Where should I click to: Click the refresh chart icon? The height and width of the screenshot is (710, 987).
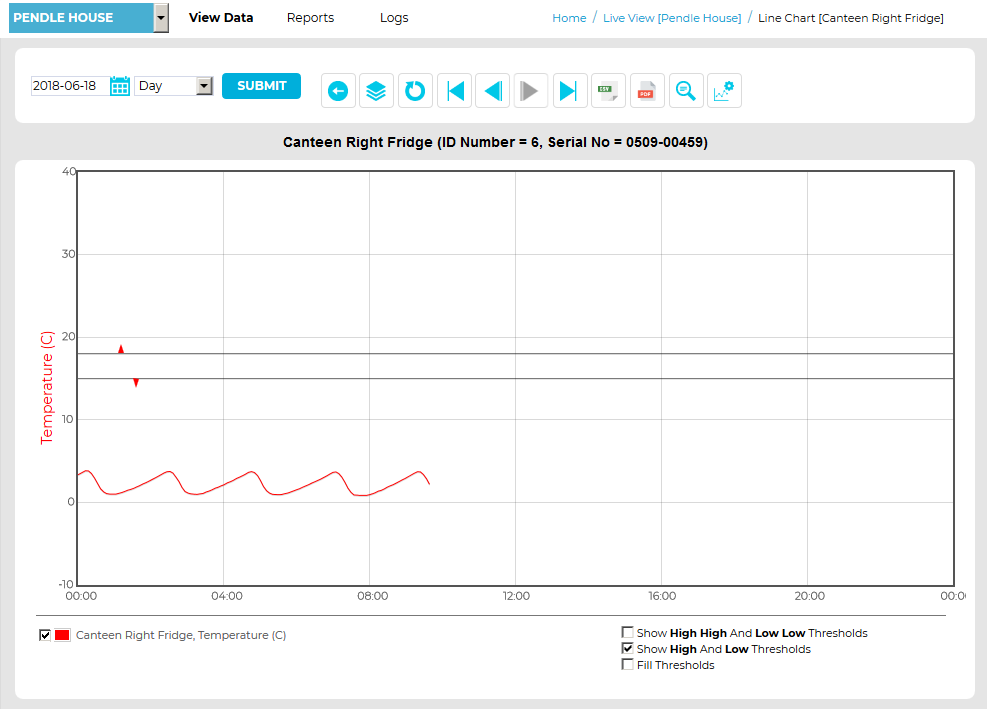(415, 91)
